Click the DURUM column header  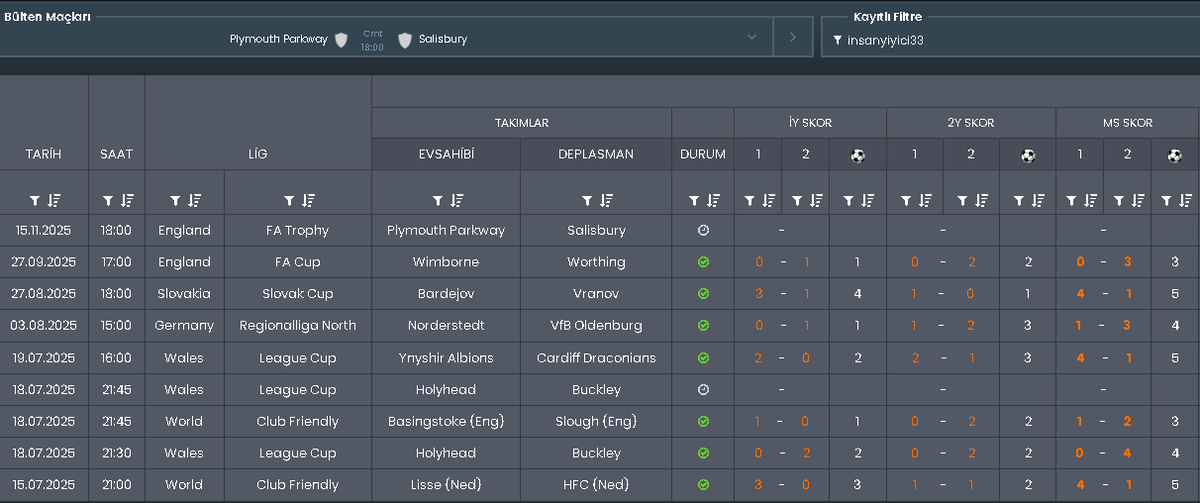tap(703, 154)
